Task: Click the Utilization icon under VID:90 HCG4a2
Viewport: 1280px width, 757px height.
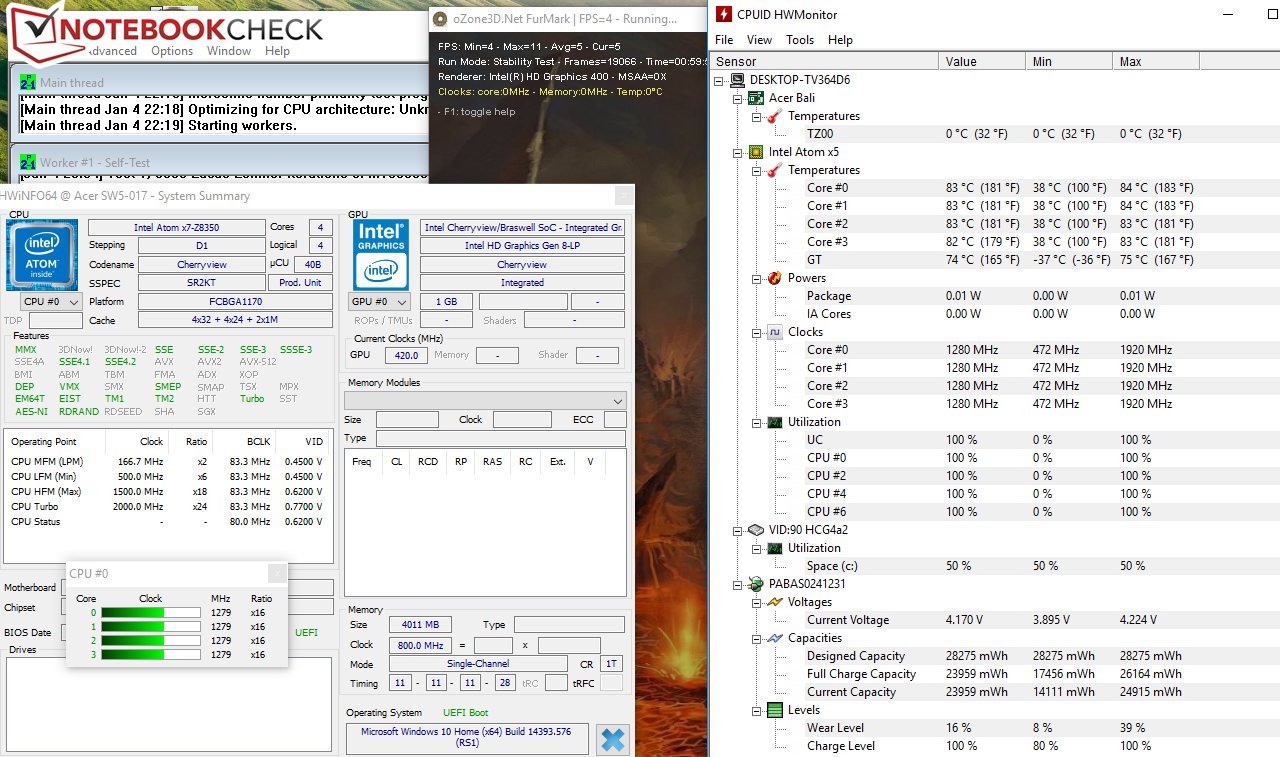Action: pos(775,548)
